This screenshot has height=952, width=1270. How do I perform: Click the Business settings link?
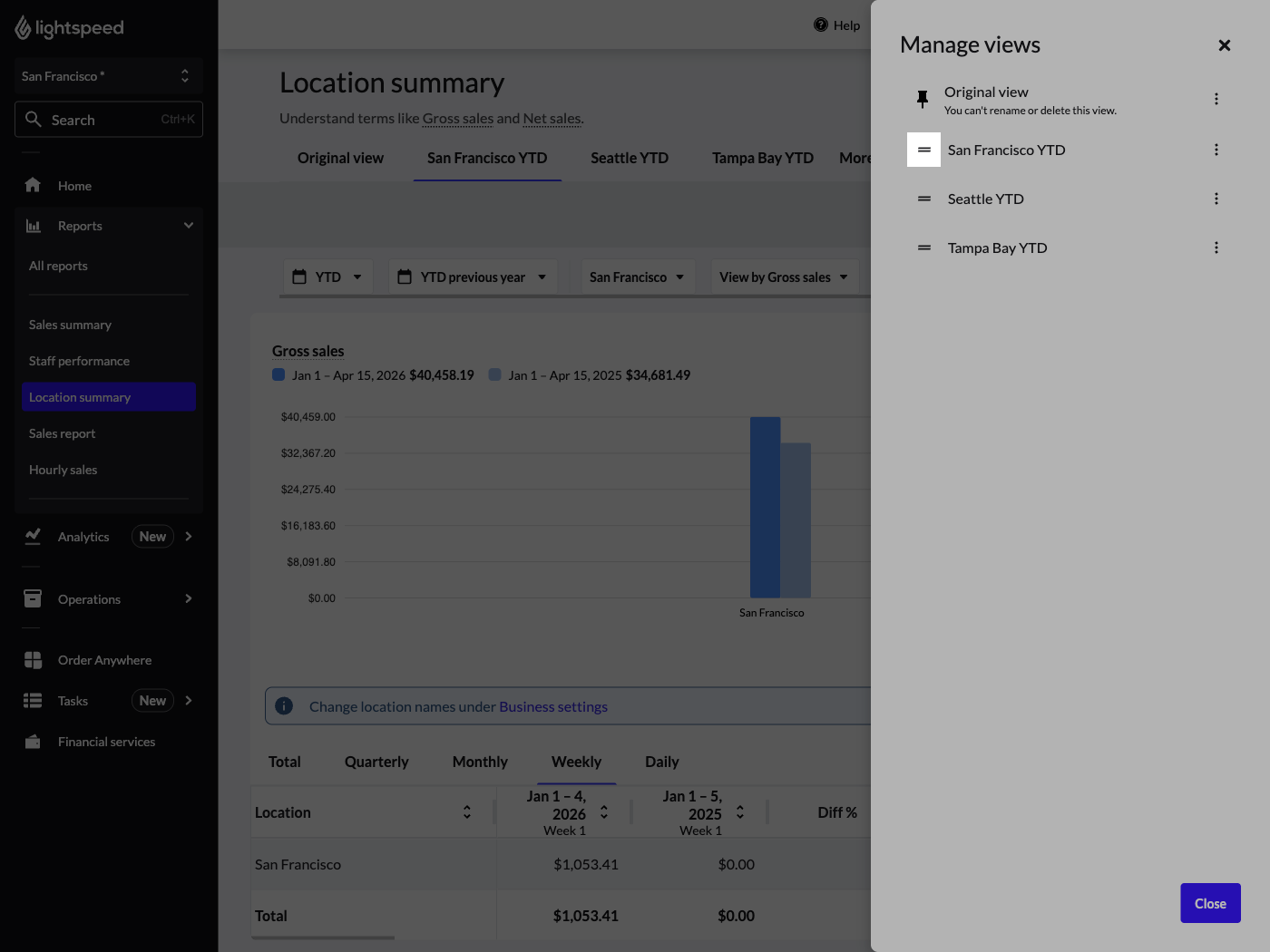(553, 706)
